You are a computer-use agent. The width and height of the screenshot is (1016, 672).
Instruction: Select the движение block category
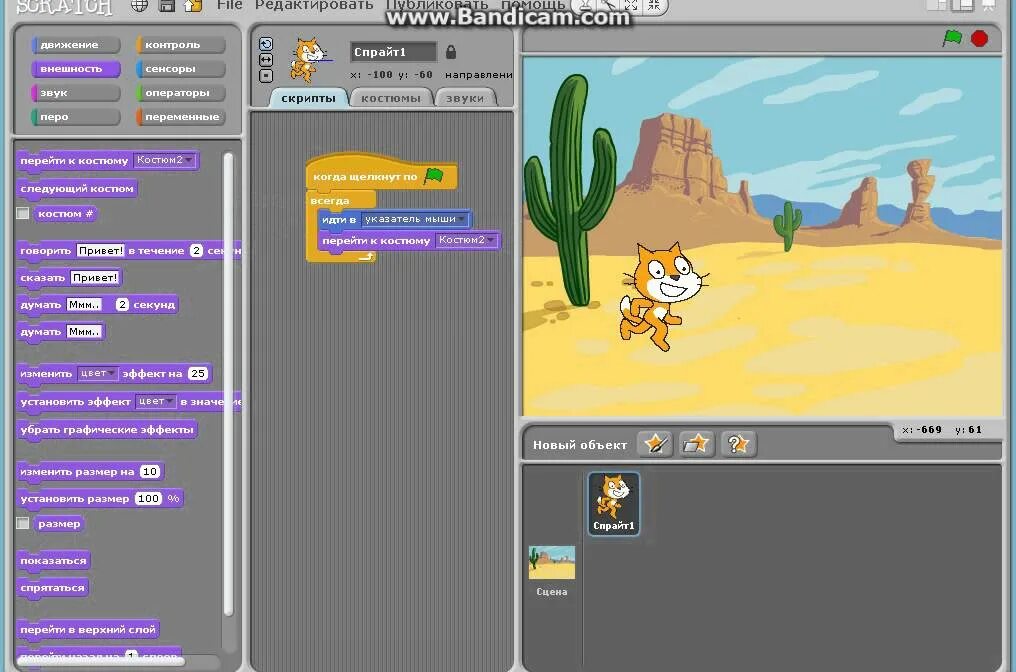(76, 45)
